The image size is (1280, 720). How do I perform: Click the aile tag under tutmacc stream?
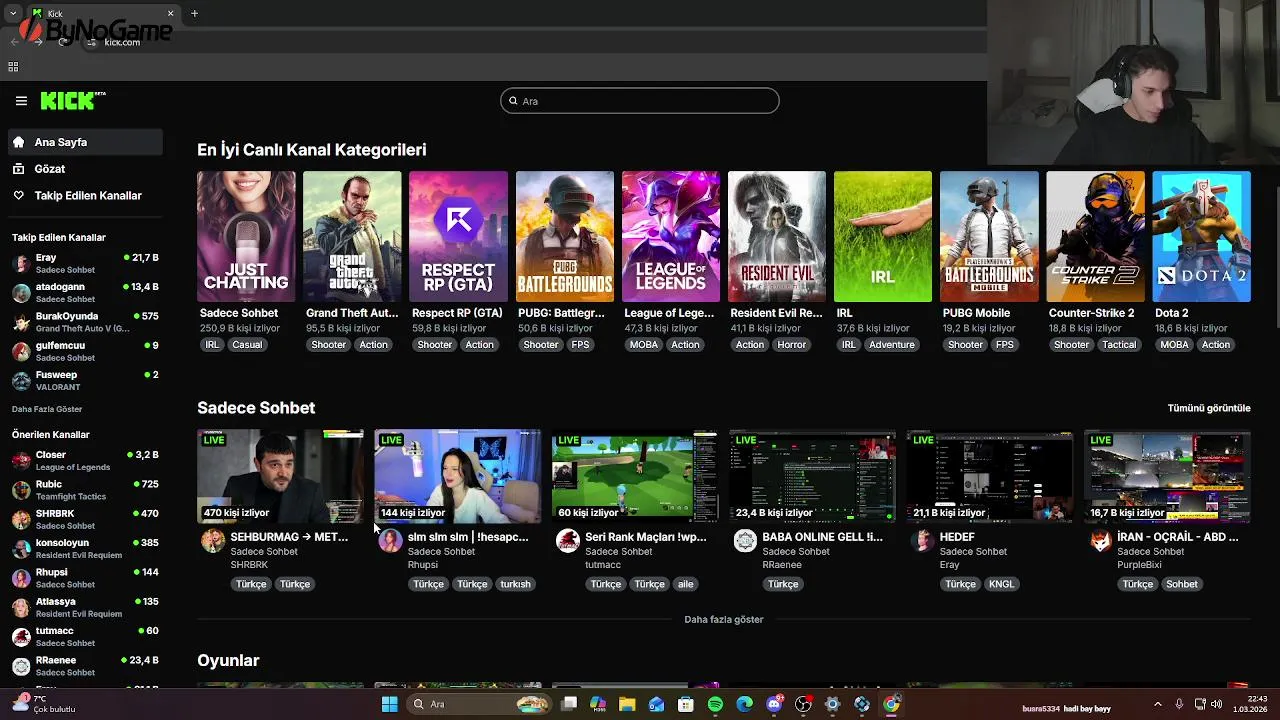(685, 584)
